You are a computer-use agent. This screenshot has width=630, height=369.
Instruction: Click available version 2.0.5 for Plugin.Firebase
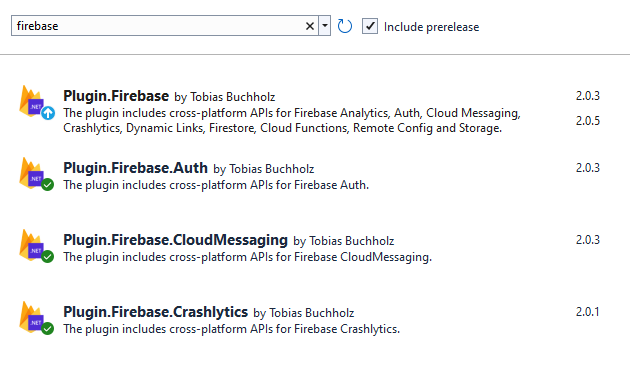pos(587,121)
